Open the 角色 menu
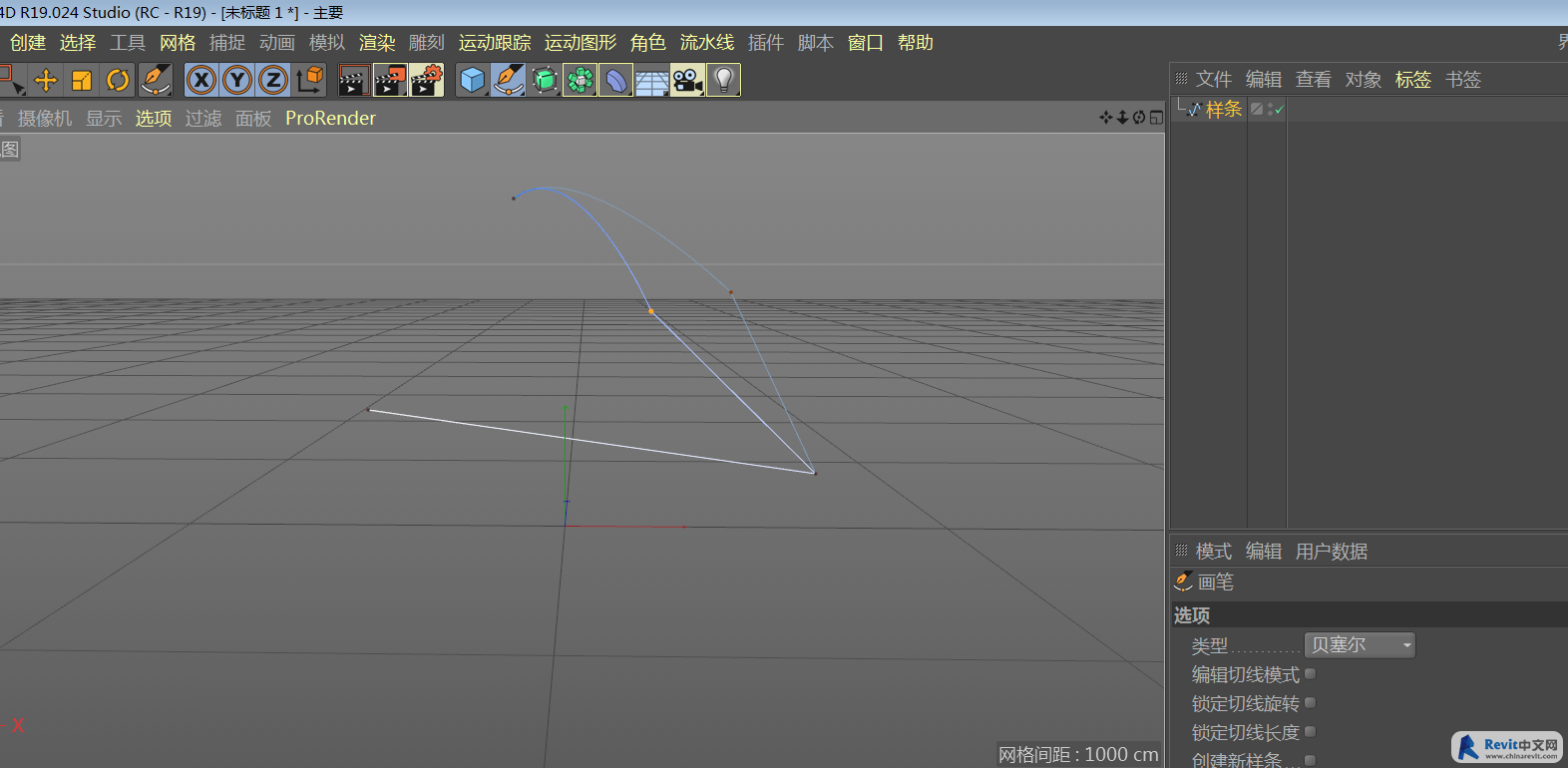The image size is (1568, 768). (x=648, y=43)
